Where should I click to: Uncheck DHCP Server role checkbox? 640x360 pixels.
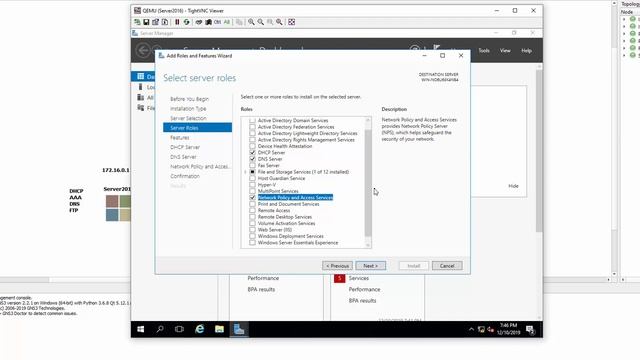click(x=252, y=153)
